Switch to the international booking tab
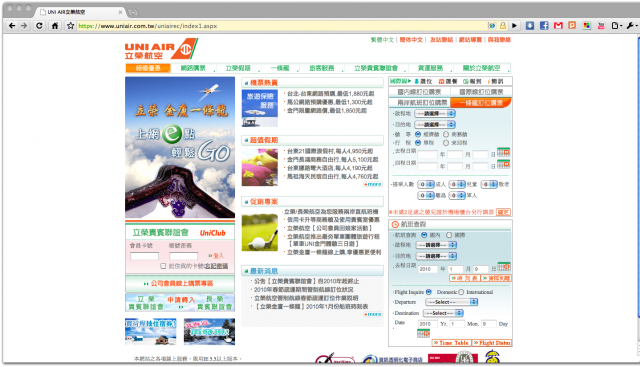640x367 pixels. click(x=481, y=92)
